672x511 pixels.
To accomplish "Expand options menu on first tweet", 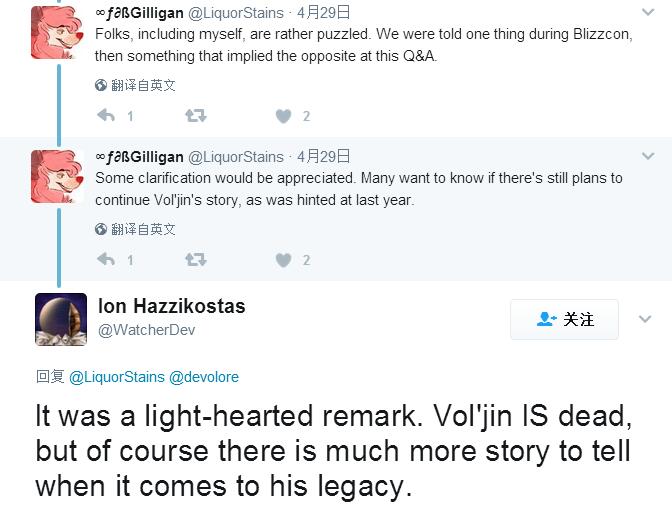I will point(647,13).
